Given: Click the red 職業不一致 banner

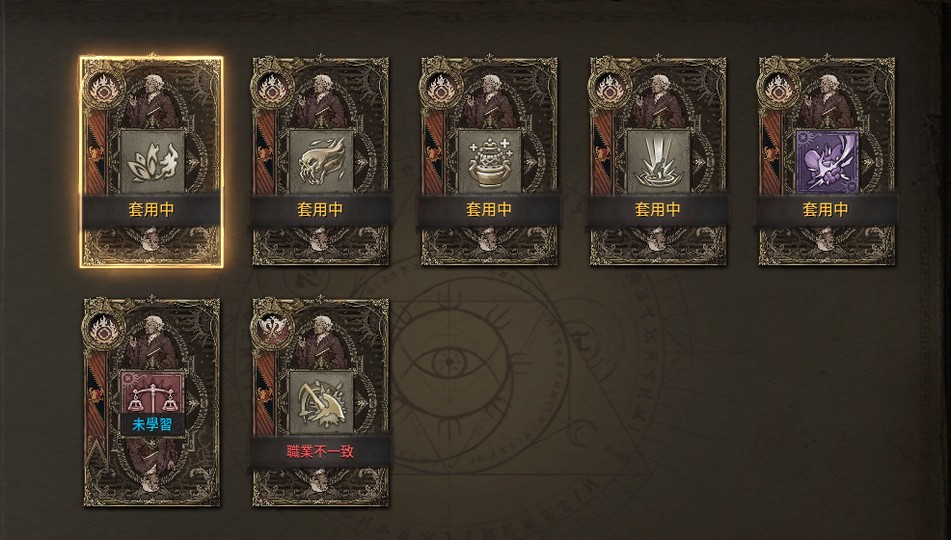Looking at the screenshot, I should [320, 451].
